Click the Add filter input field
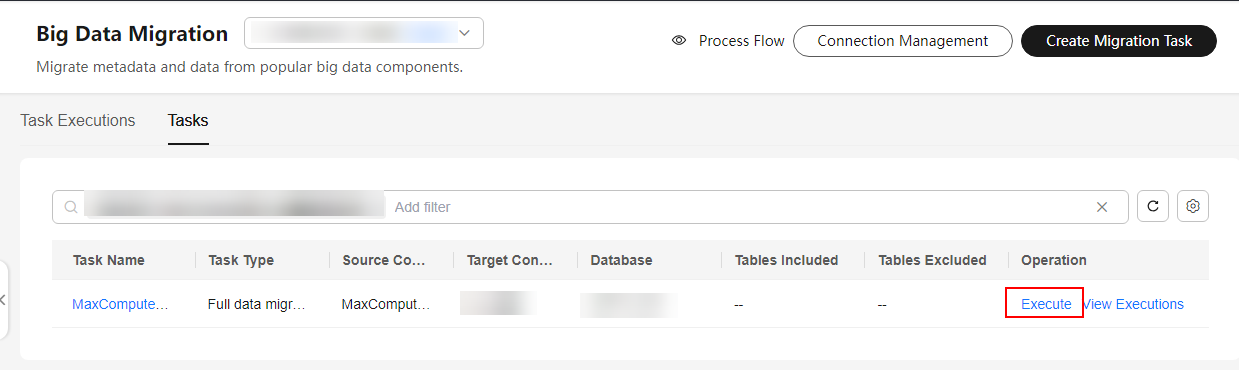This screenshot has height=370, width=1239. (x=740, y=207)
